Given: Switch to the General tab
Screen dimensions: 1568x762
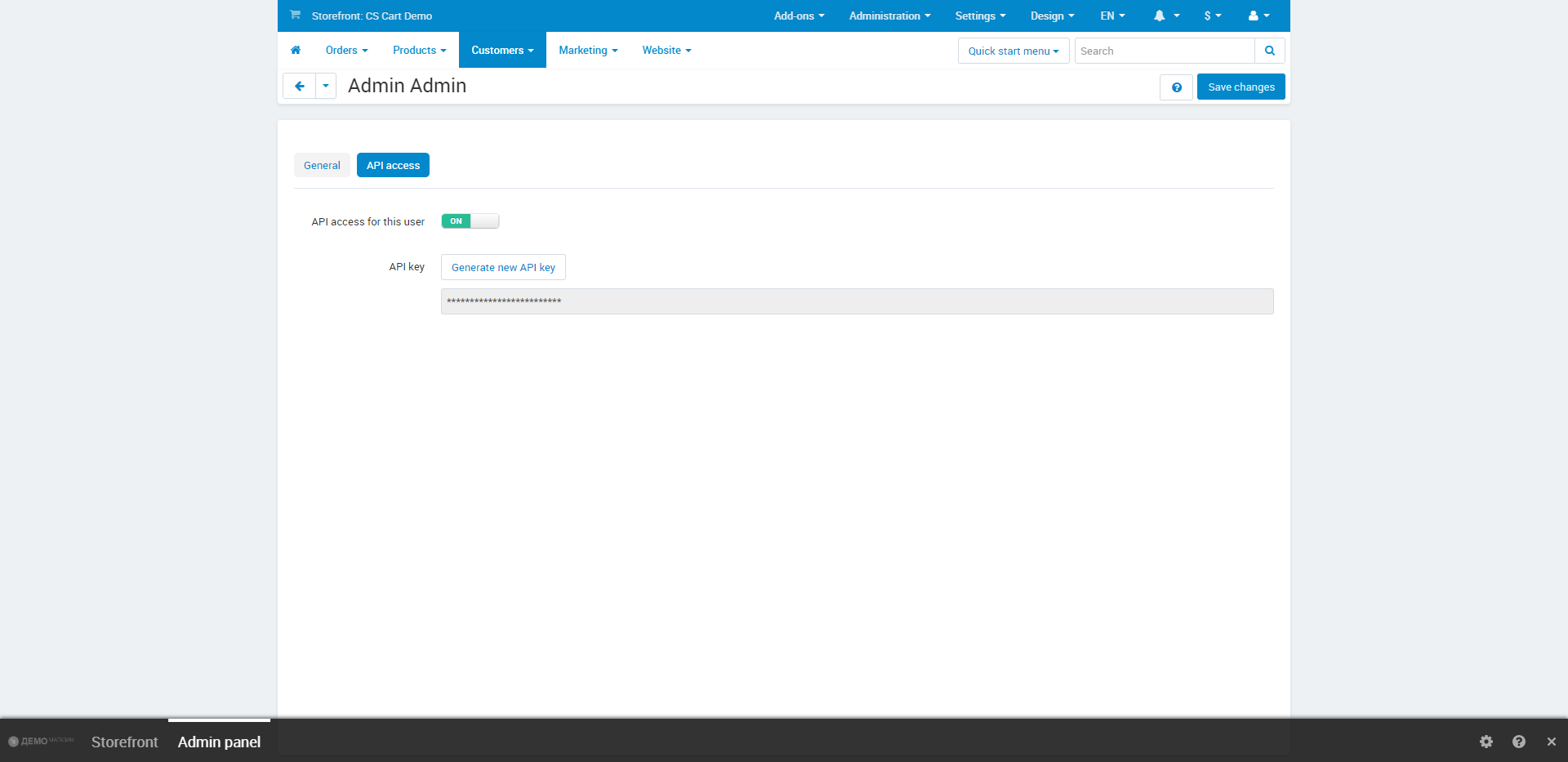Looking at the screenshot, I should pyautogui.click(x=322, y=165).
